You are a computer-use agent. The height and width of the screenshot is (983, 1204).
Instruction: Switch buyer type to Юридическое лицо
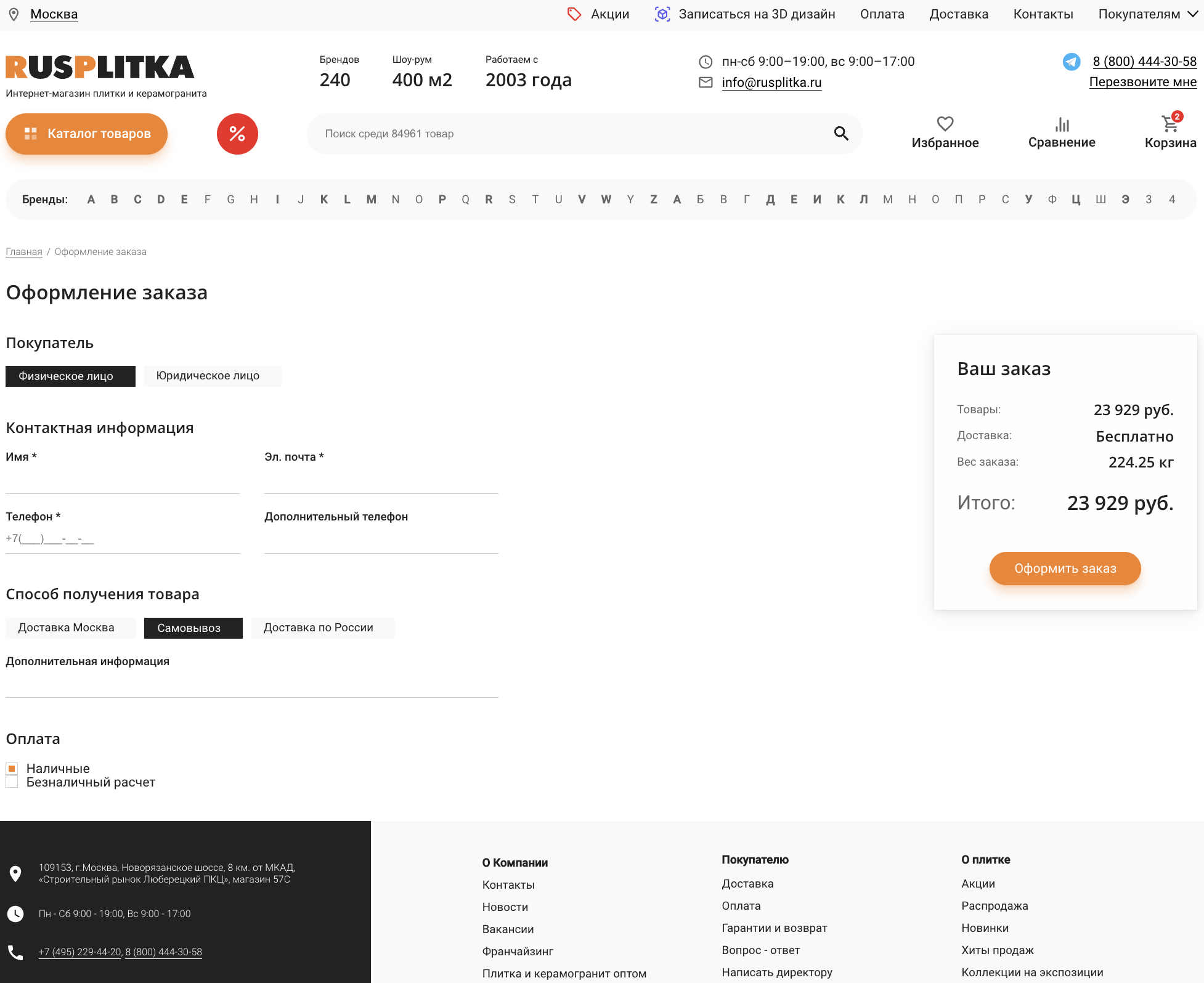(x=212, y=376)
